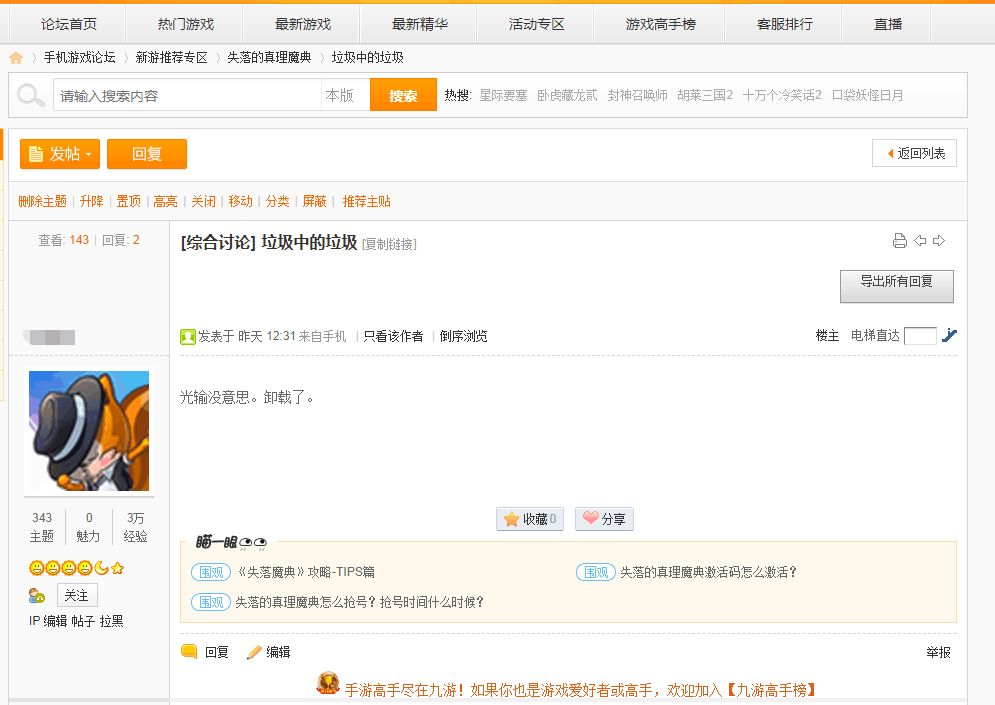Open the 本版 search scope selector
This screenshot has height=705, width=995.
tap(345, 95)
